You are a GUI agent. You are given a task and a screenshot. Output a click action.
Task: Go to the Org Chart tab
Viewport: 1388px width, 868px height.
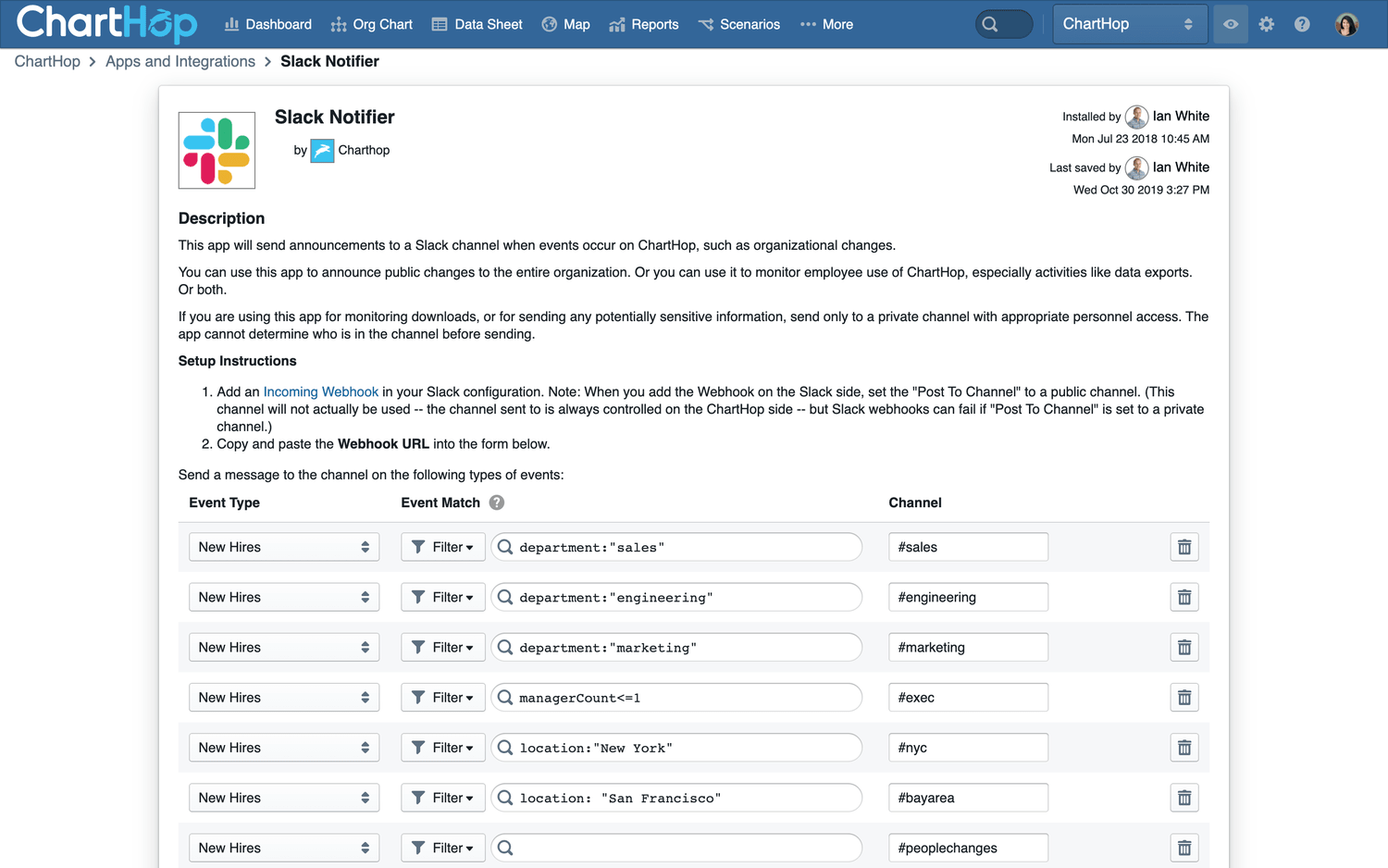click(372, 24)
